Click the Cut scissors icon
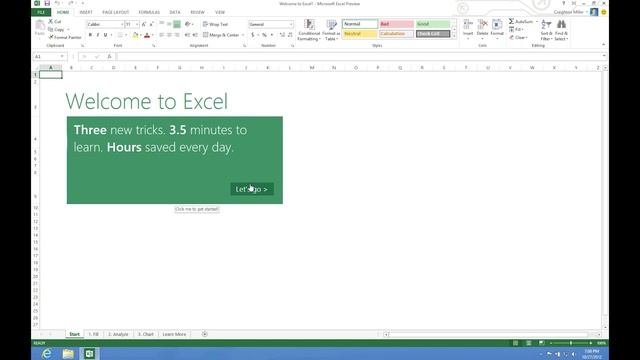640x360 pixels. tap(51, 21)
